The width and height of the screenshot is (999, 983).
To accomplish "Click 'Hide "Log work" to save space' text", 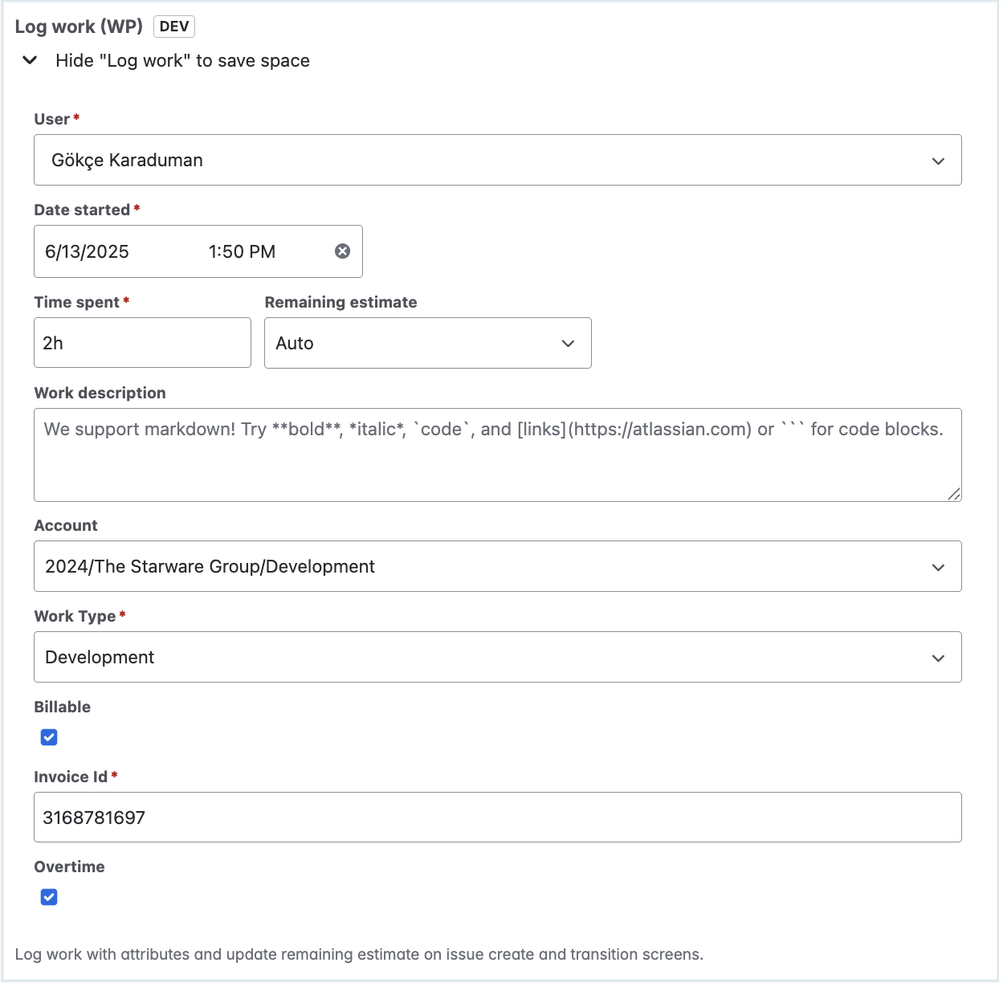I will 182,61.
